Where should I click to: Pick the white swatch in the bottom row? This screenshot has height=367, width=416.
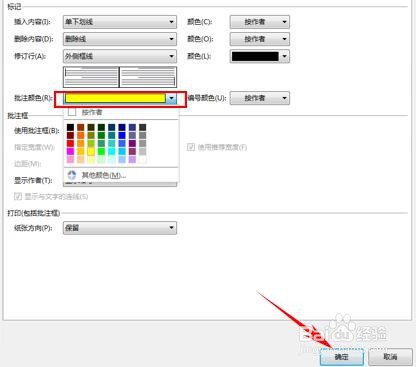pyautogui.click(x=143, y=159)
